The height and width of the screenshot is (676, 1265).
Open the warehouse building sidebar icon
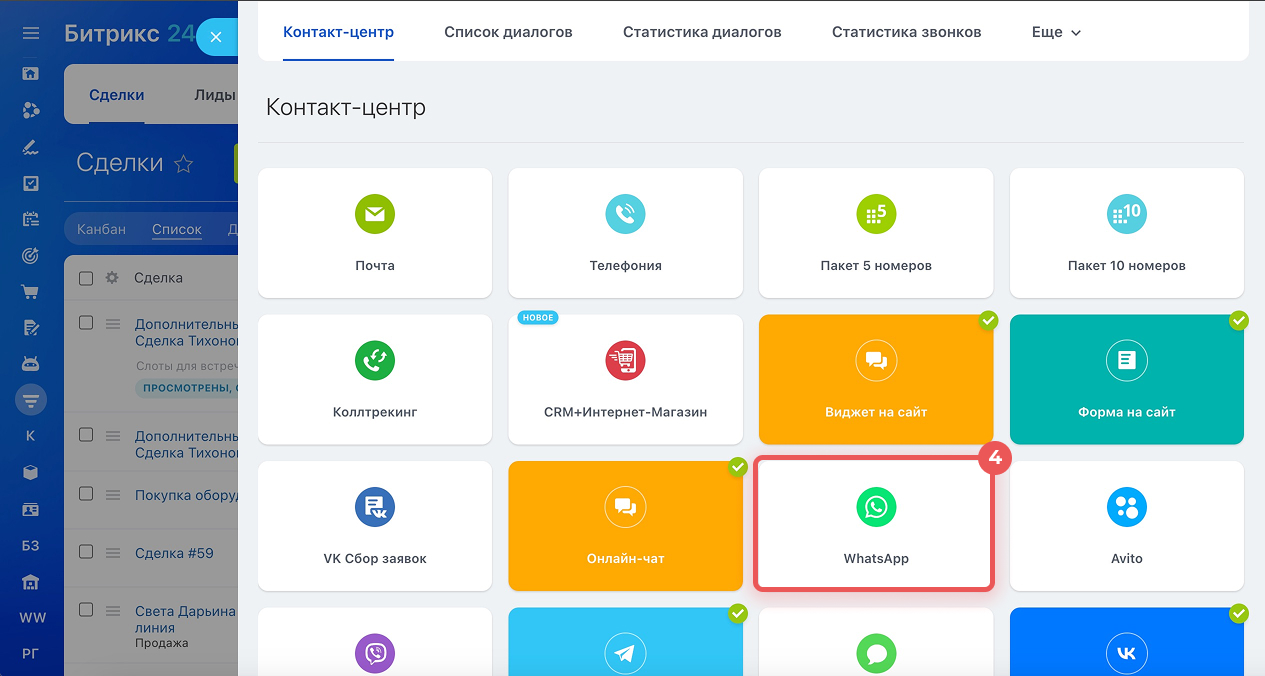tap(31, 582)
